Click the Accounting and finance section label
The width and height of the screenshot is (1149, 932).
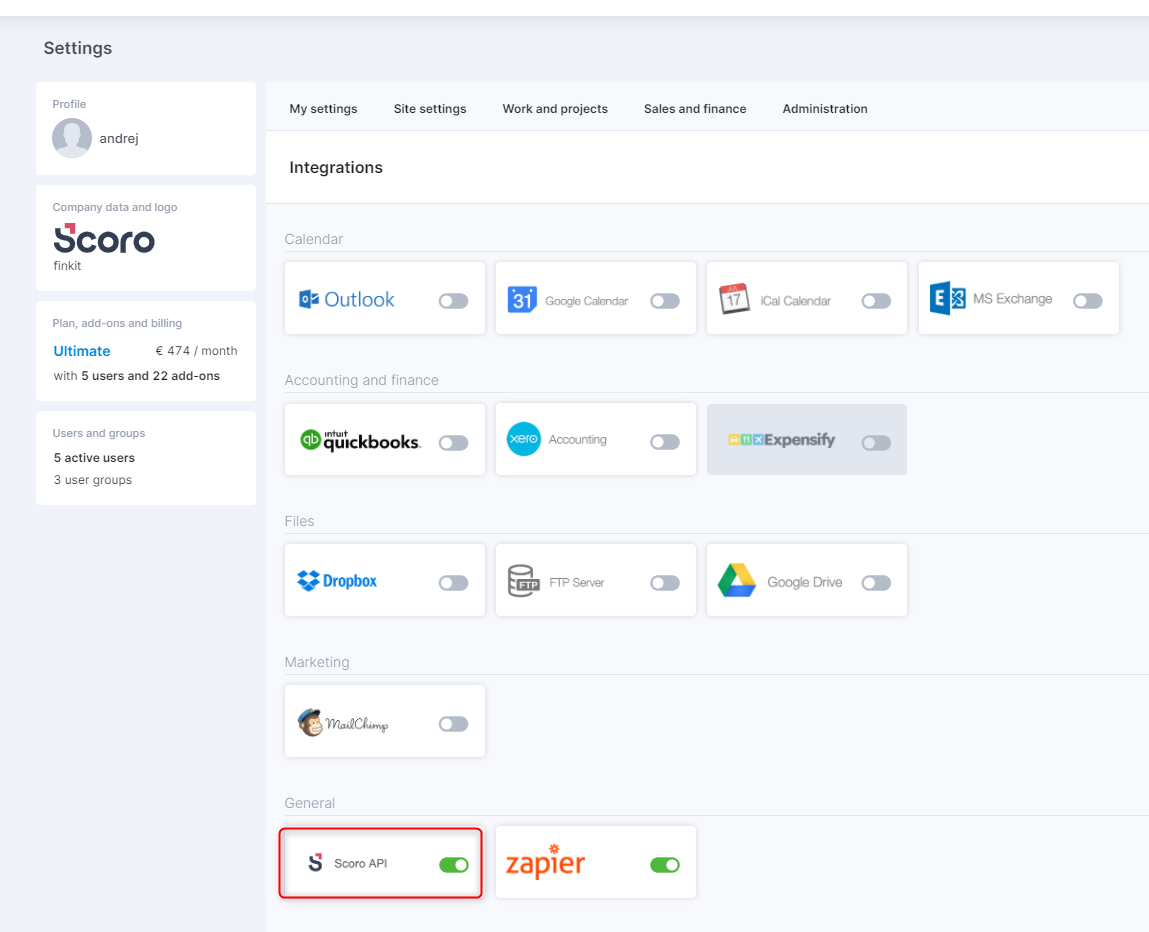click(361, 380)
